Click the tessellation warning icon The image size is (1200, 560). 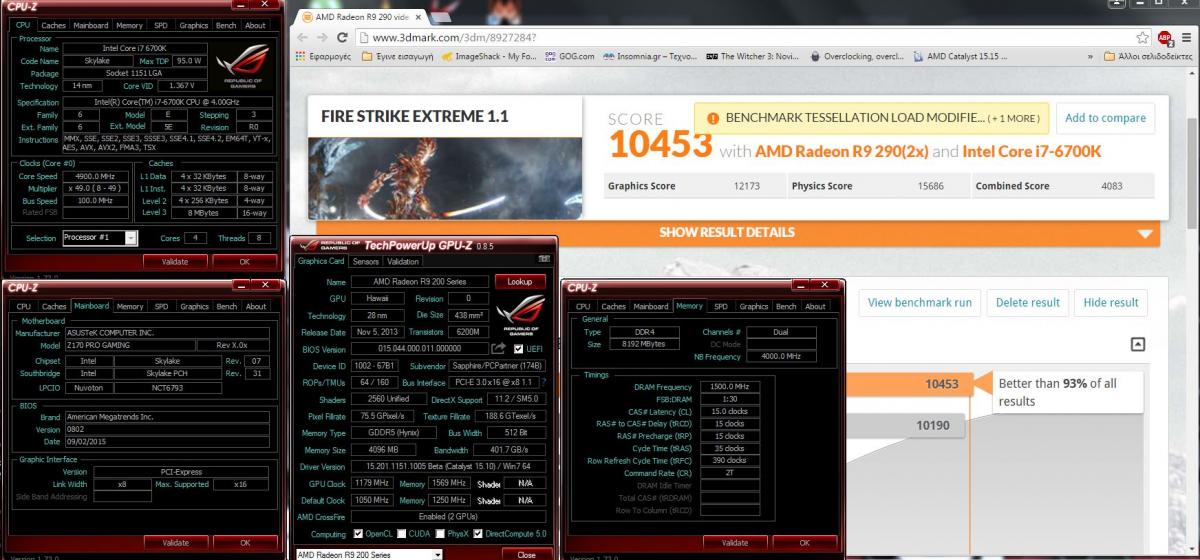pyautogui.click(x=713, y=118)
